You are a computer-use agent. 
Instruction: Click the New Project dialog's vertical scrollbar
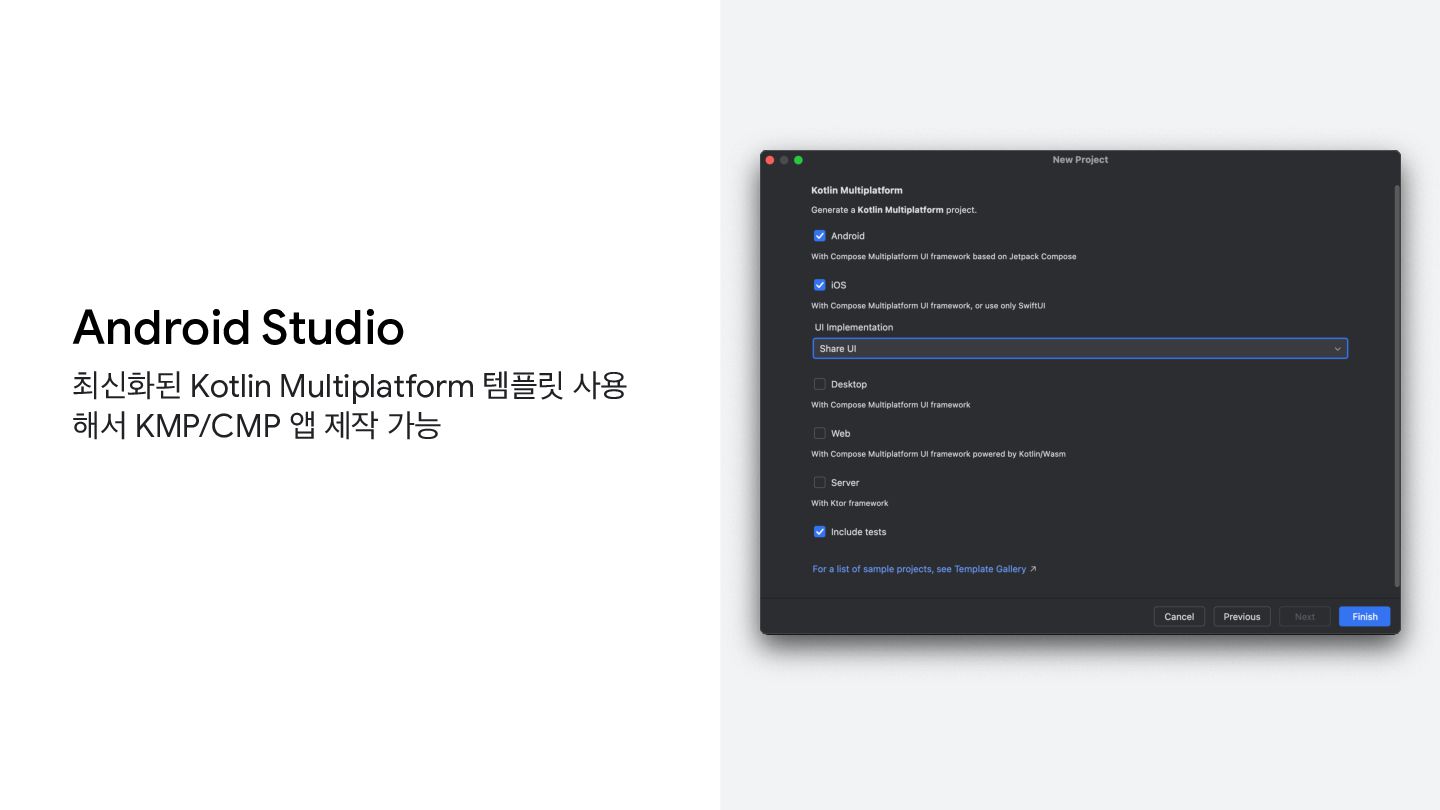pos(1397,385)
